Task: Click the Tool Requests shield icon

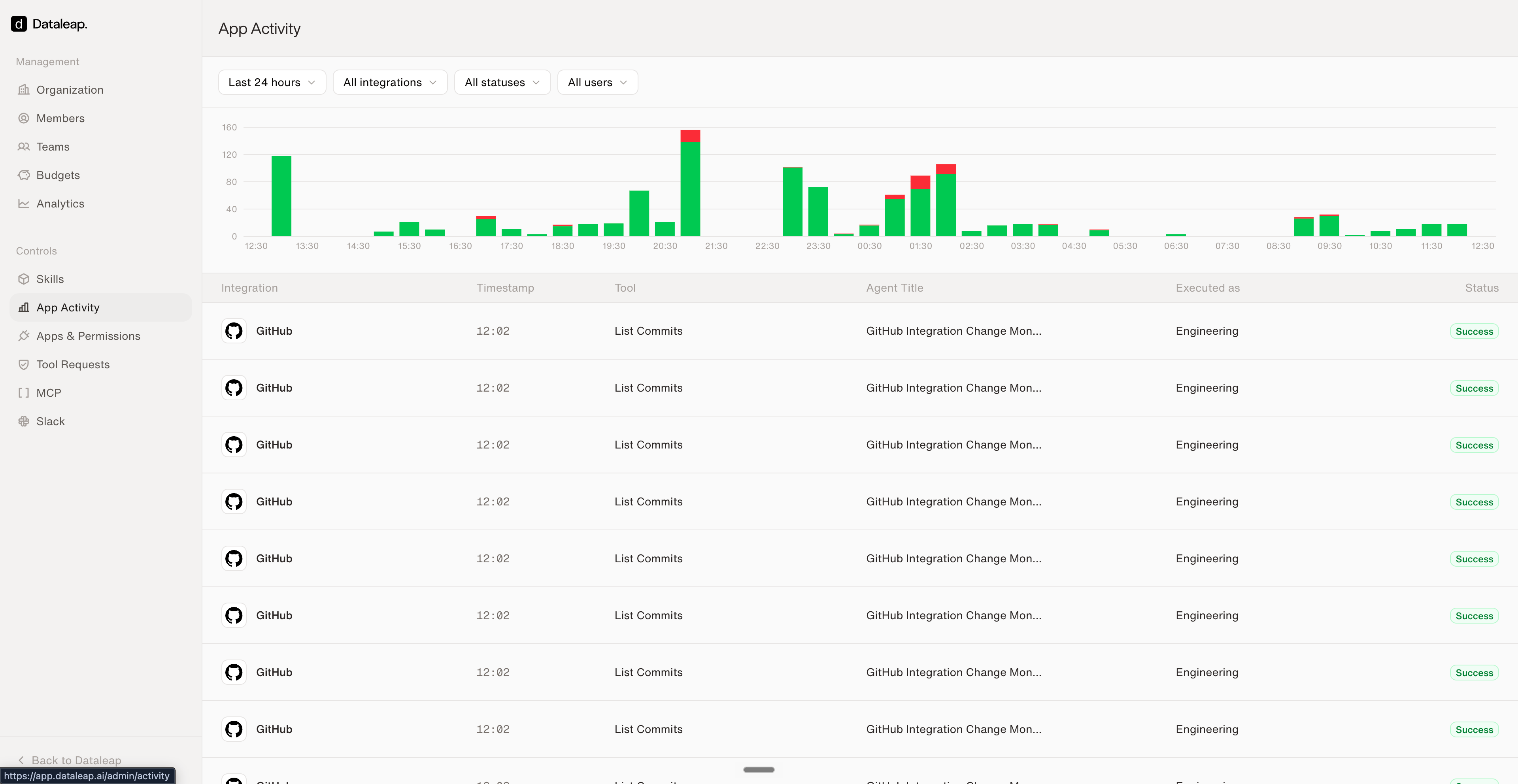Action: [24, 364]
